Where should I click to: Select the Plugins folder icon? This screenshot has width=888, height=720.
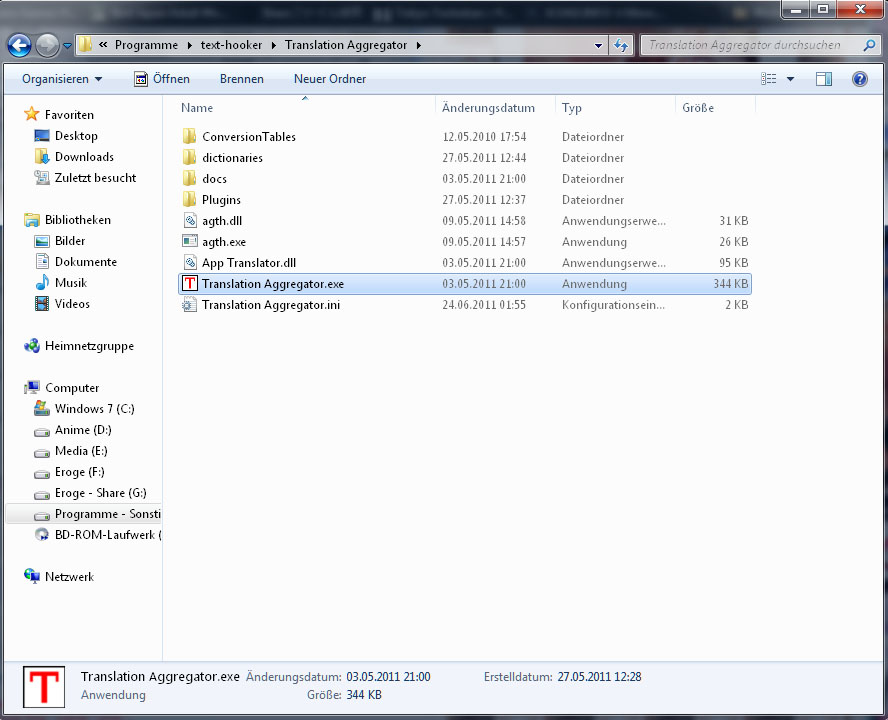tap(190, 199)
